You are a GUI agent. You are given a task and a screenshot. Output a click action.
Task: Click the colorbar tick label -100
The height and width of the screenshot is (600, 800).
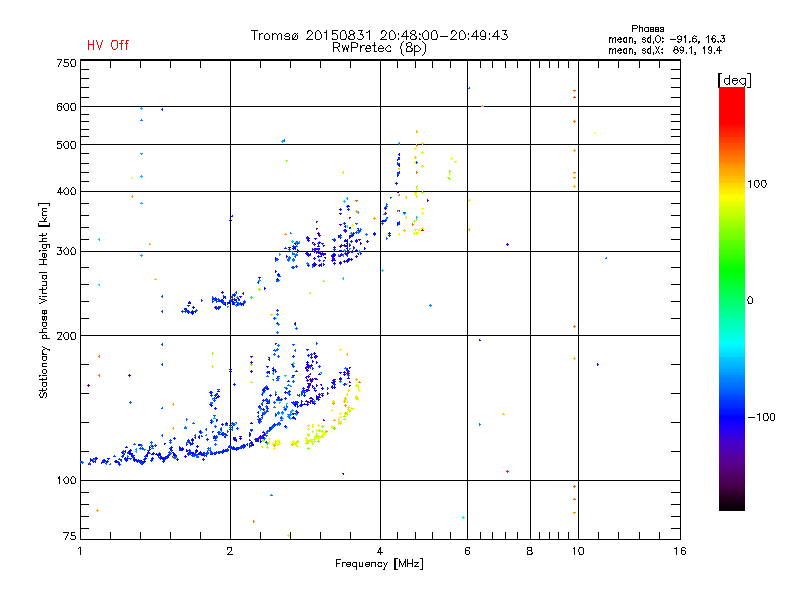[x=761, y=417]
